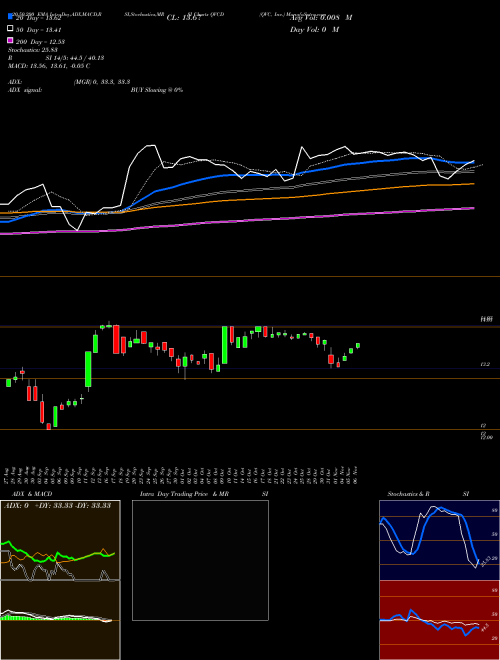Viewport: 500px width, 660px height.
Task: Select the '200 Day = 12.53' legend label
Action: coord(40,42)
